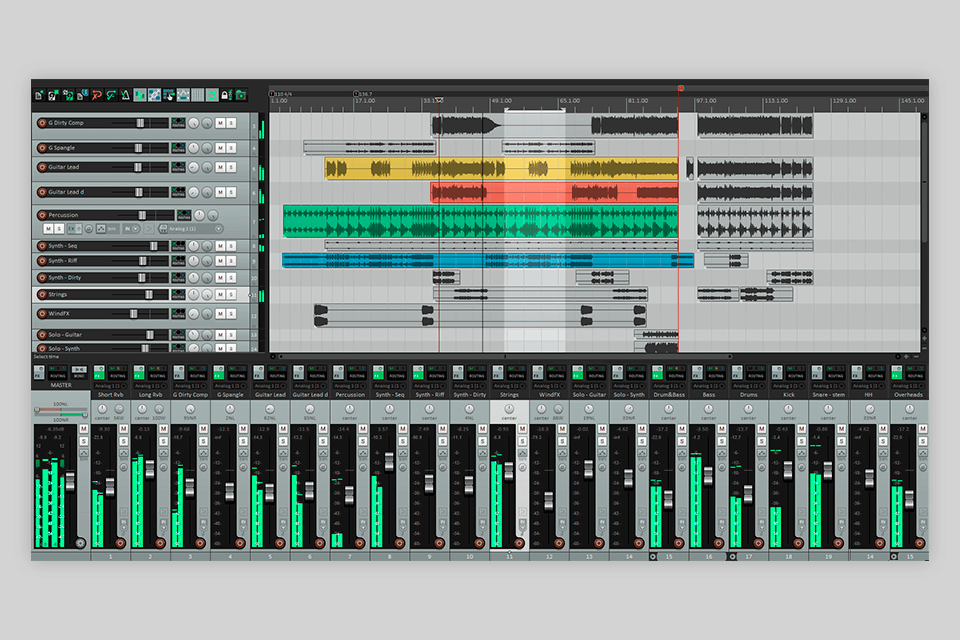960x640 pixels.
Task: Click MASTER output settings gear icon
Action: coord(80,543)
